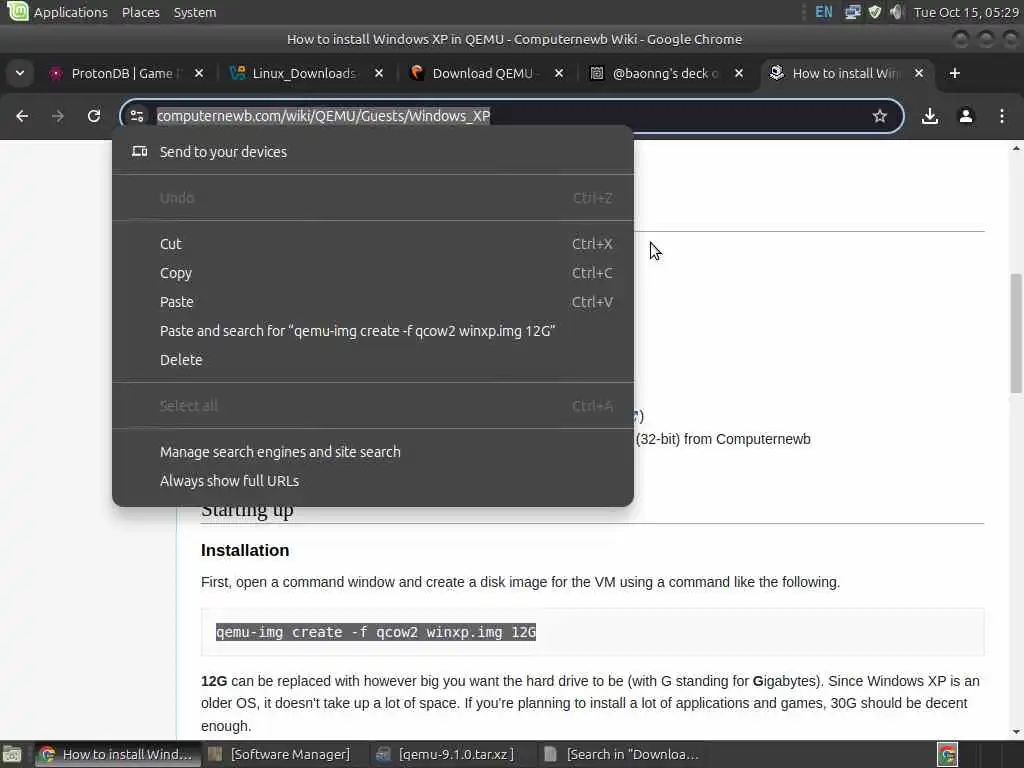Screen dimensions: 1024x768
Task: Click the highlighted qemu-img create command
Action: 376,632
